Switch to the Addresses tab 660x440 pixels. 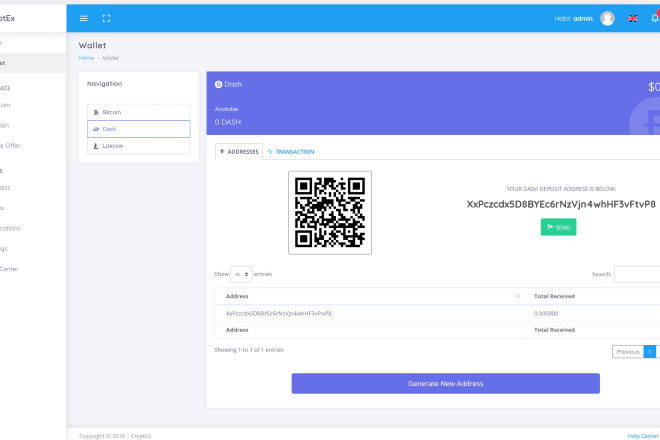point(239,152)
